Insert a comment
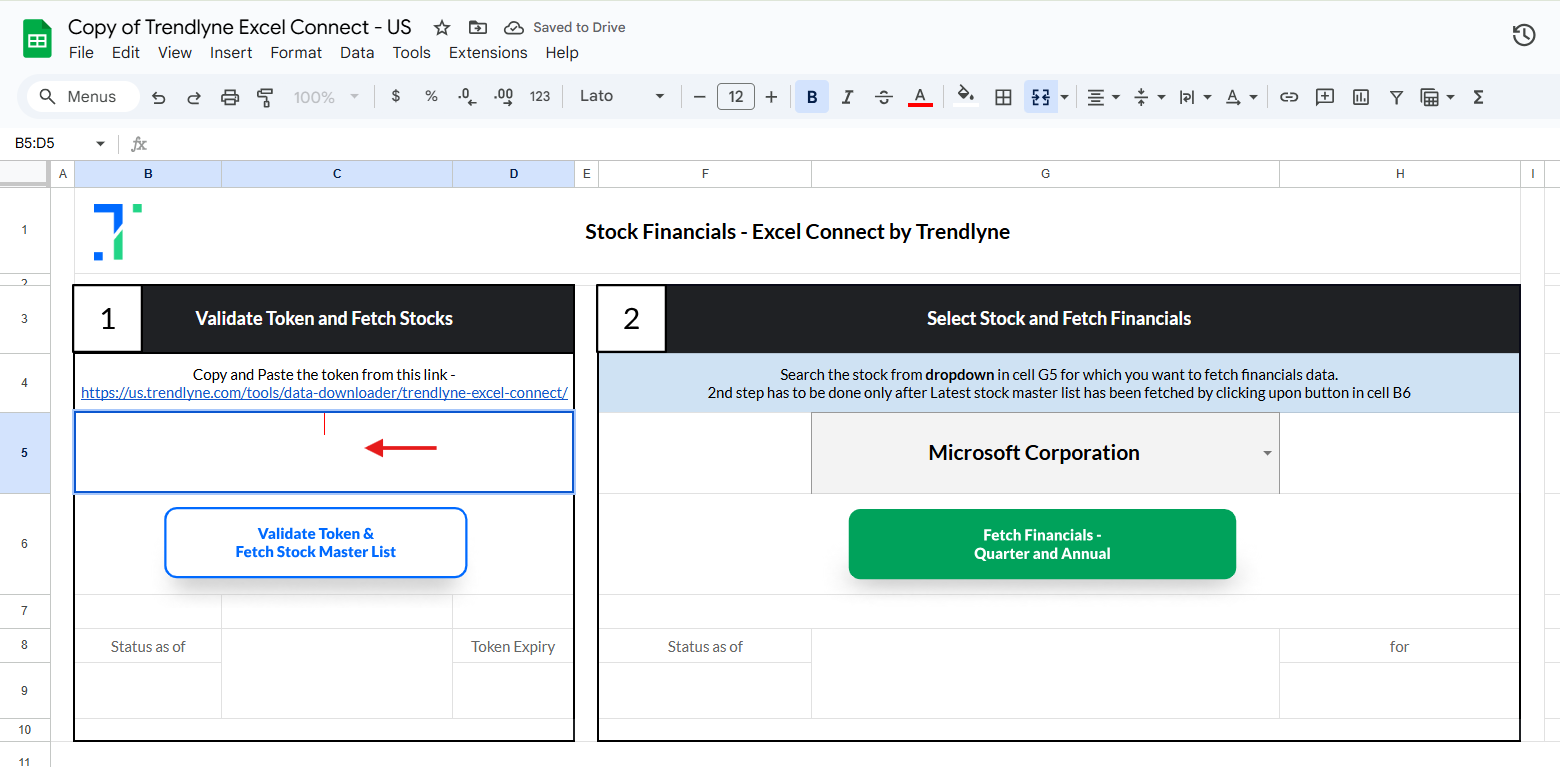The height and width of the screenshot is (767, 1560). pos(1325,97)
